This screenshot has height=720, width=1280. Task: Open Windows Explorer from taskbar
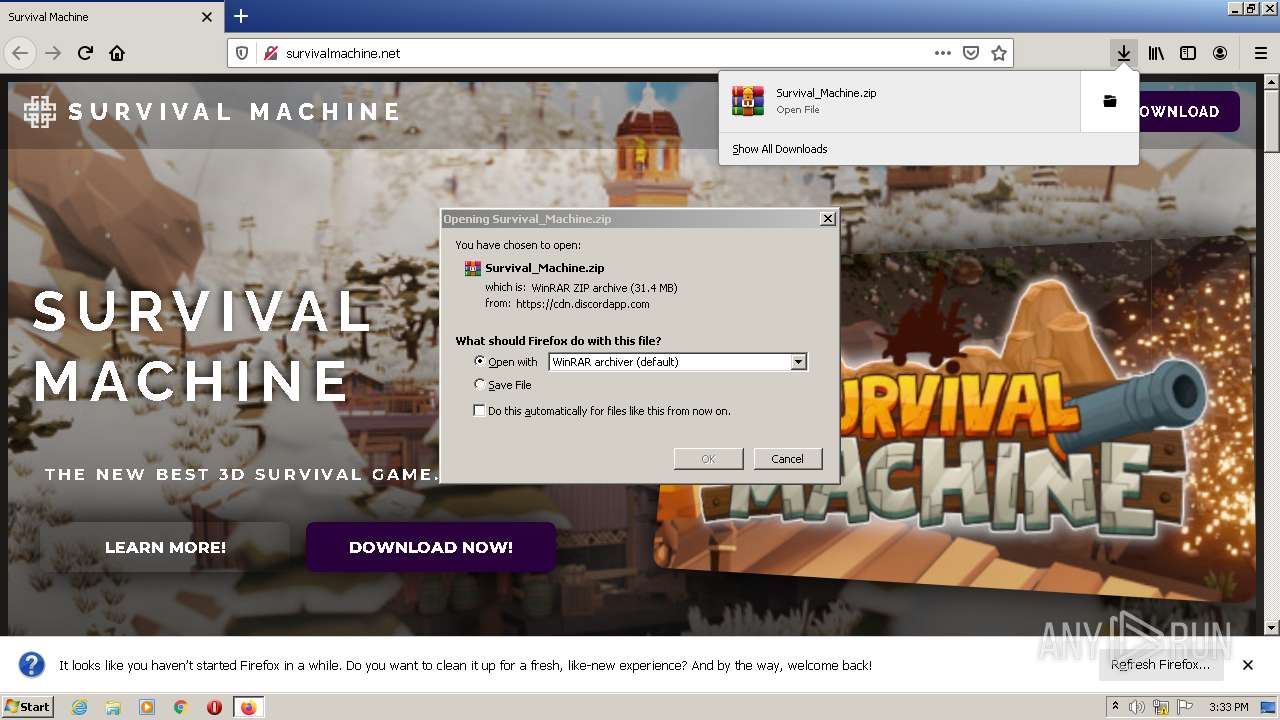(x=113, y=707)
